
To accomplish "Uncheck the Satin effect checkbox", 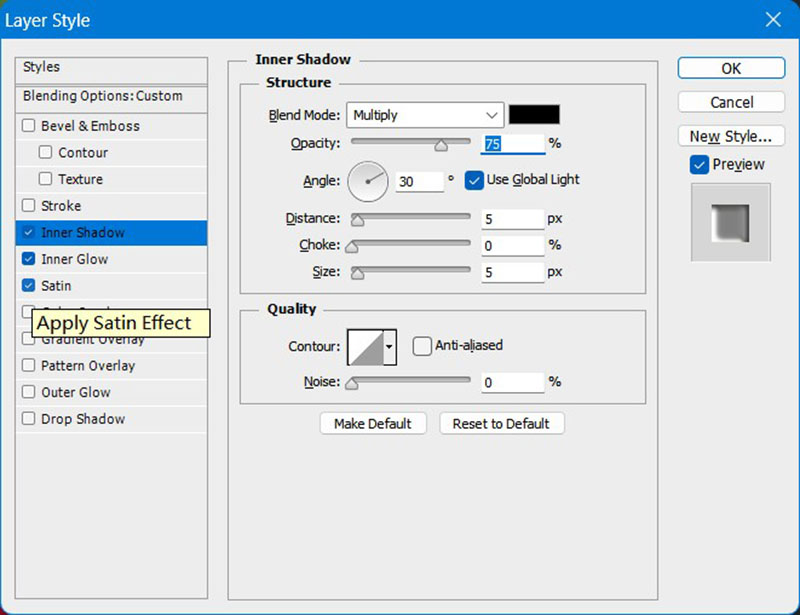I will 29,285.
